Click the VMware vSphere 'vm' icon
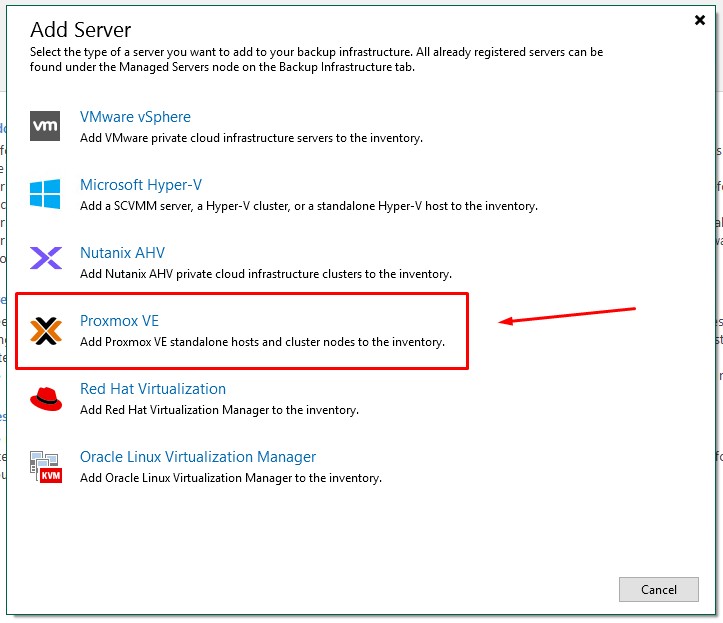This screenshot has width=723, height=623. 46,126
